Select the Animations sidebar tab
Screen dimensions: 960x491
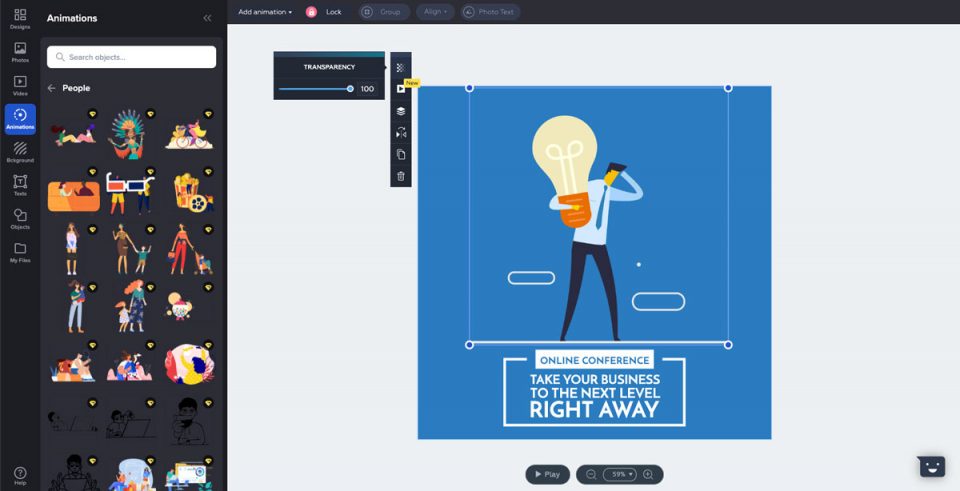tap(20, 119)
